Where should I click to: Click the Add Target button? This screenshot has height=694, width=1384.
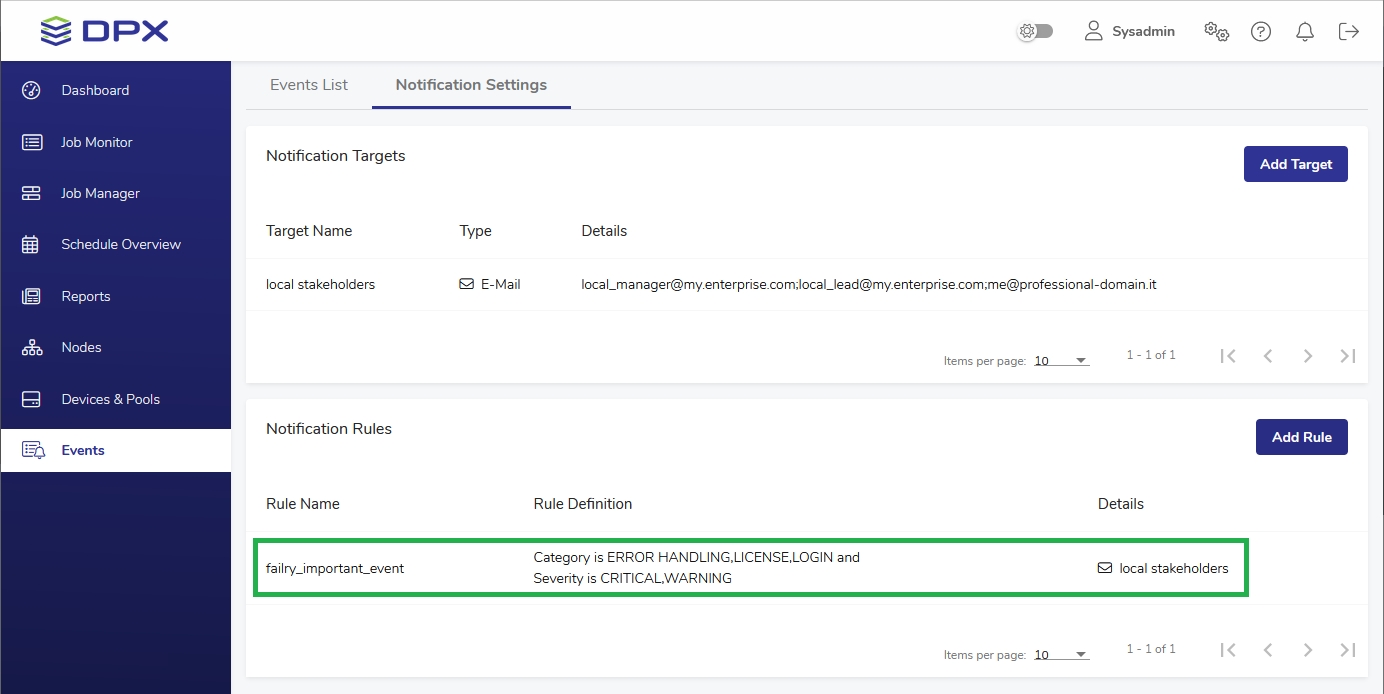pyautogui.click(x=1295, y=164)
